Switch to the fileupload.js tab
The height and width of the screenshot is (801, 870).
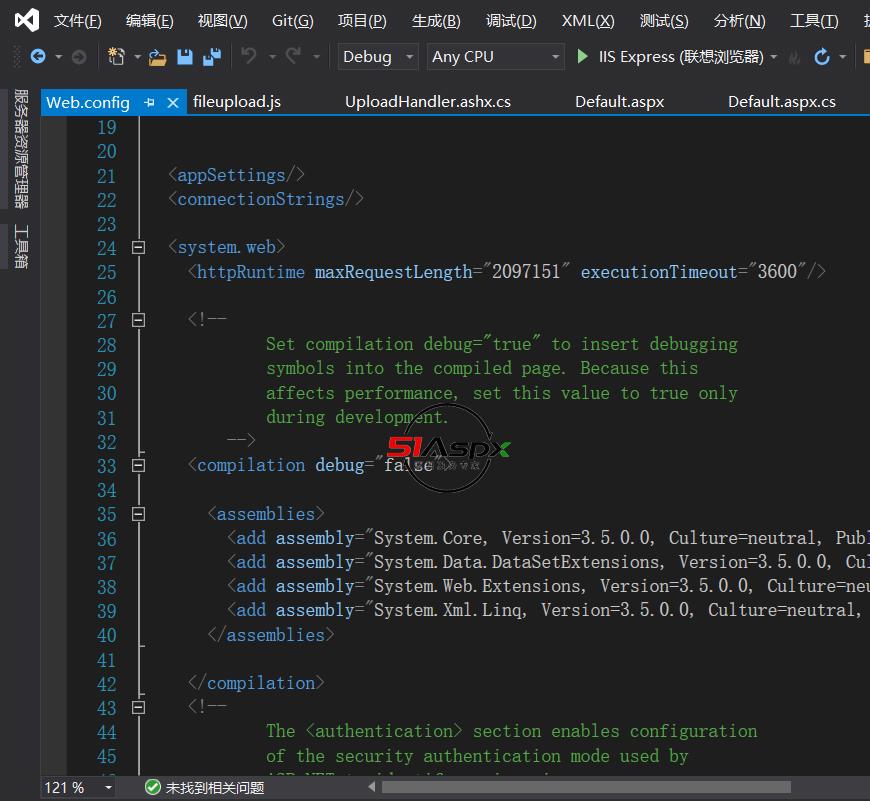(x=237, y=102)
